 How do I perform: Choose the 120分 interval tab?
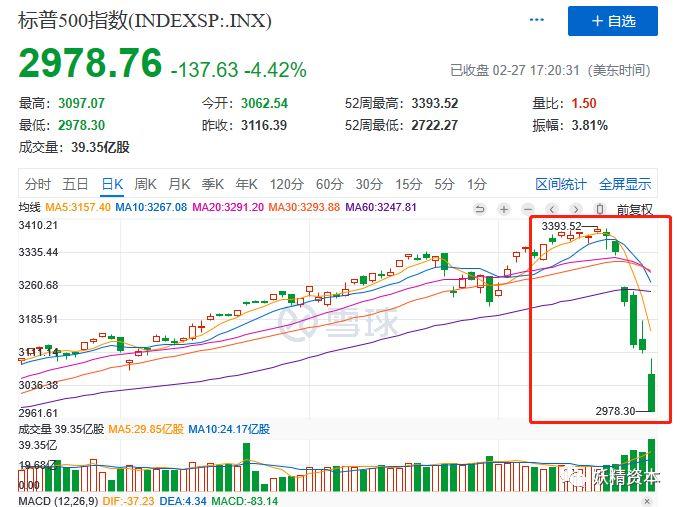click(x=286, y=184)
